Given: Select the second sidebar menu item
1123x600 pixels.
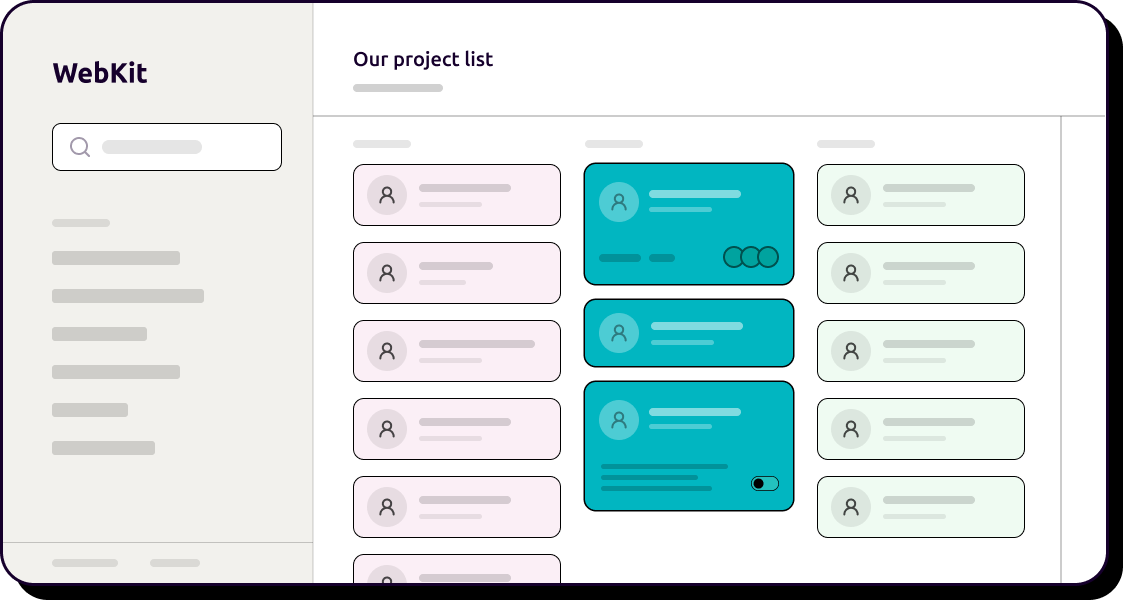Looking at the screenshot, I should click(x=128, y=296).
